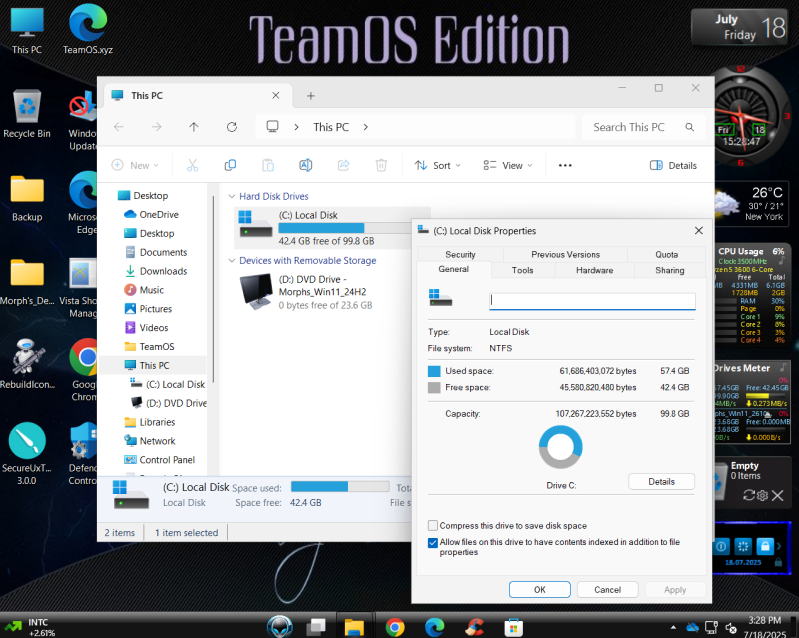The image size is (799, 638).
Task: Switch to the Sharing tab
Action: click(670, 270)
